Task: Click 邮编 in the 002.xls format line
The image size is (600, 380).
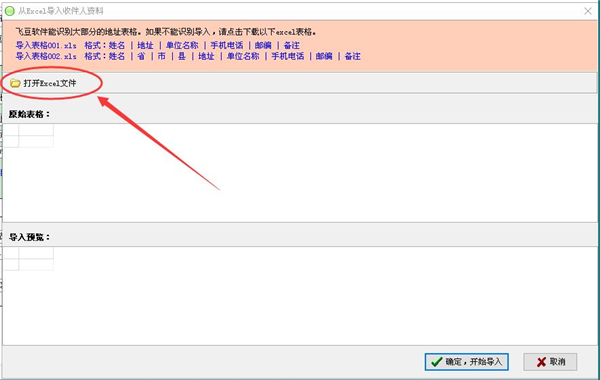Action: pos(324,56)
